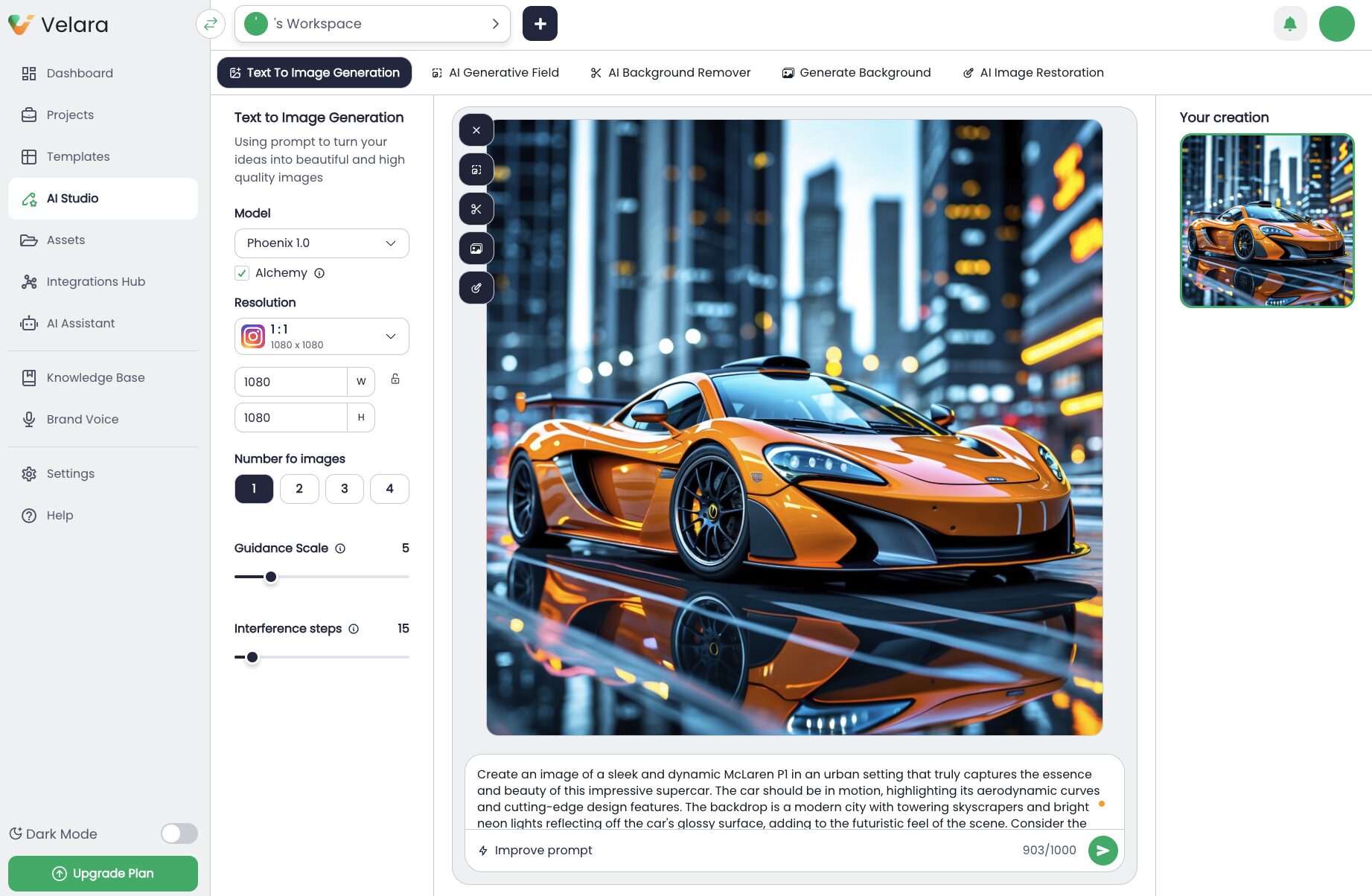Click the Guidance Scale slider handle

click(x=271, y=577)
